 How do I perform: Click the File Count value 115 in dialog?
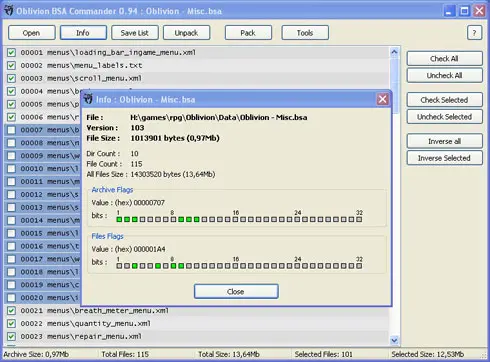click(136, 164)
